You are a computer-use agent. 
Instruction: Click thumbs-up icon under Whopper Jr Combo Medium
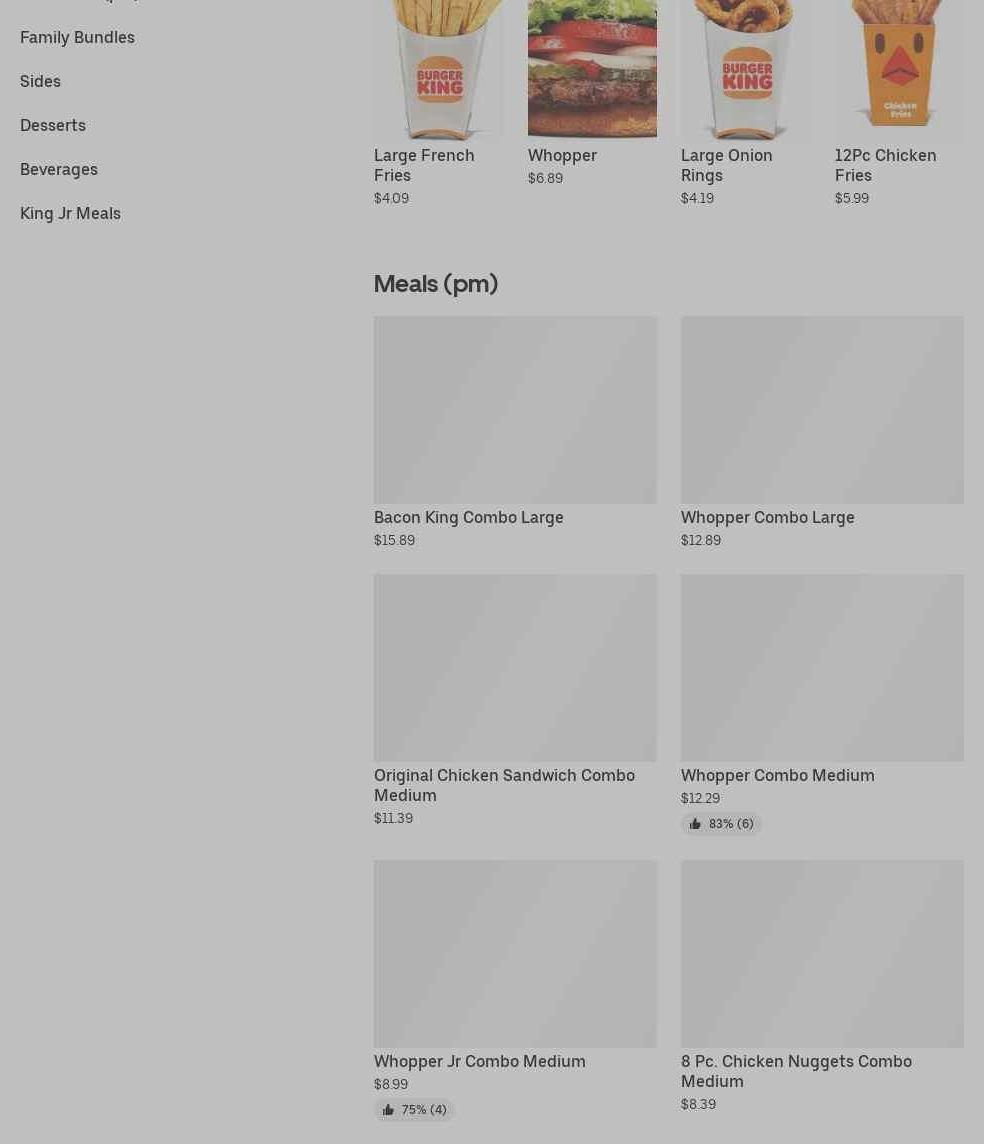coord(388,1110)
